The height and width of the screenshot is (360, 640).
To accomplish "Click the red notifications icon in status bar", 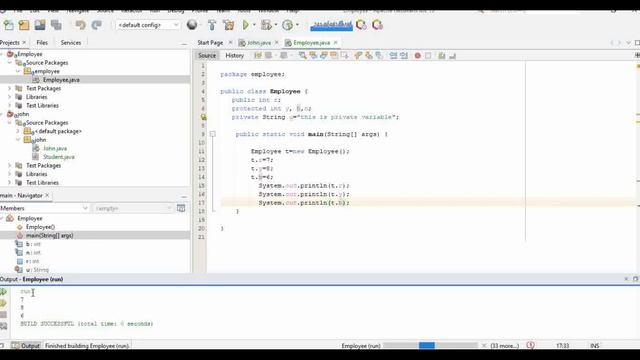I will point(531,345).
